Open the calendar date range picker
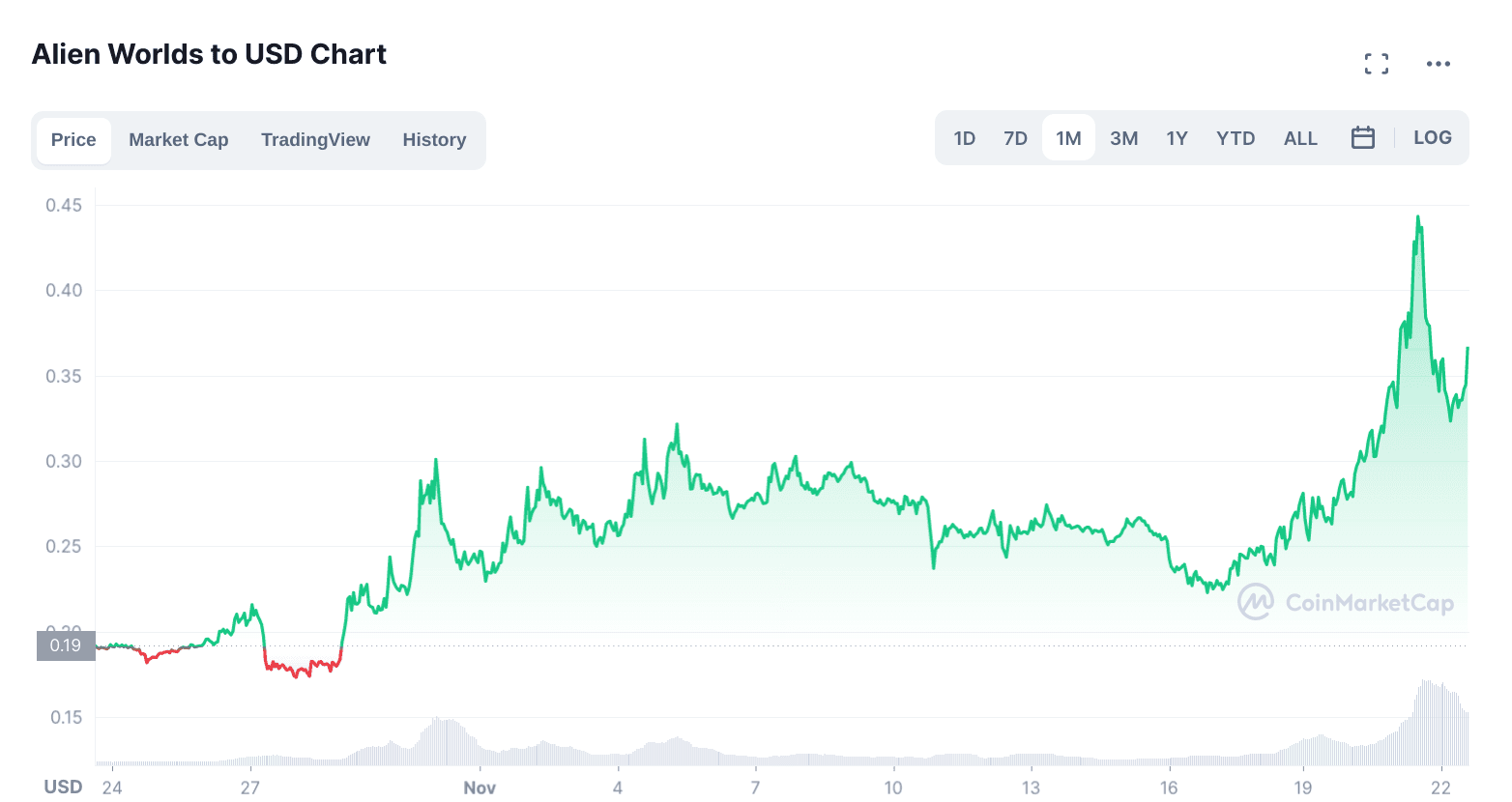Screen dimensions: 1512x802 click(1362, 138)
